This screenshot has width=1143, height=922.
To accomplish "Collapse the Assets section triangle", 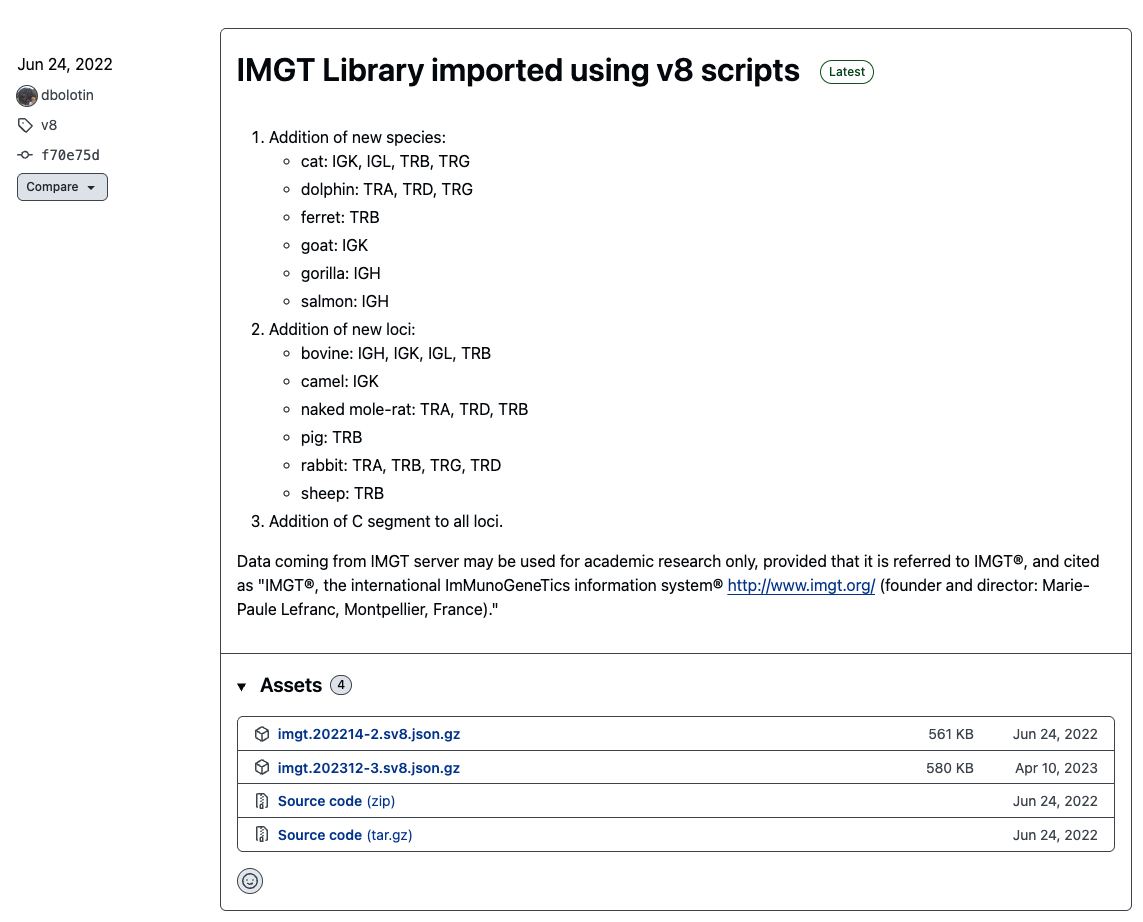I will [242, 687].
